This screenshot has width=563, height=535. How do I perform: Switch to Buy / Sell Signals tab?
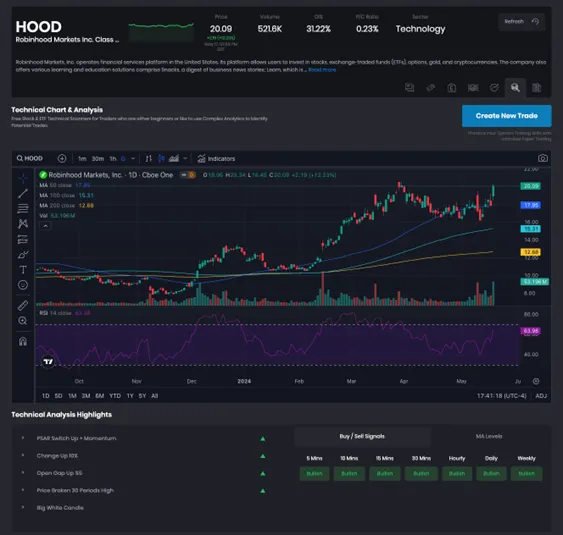pyautogui.click(x=362, y=436)
